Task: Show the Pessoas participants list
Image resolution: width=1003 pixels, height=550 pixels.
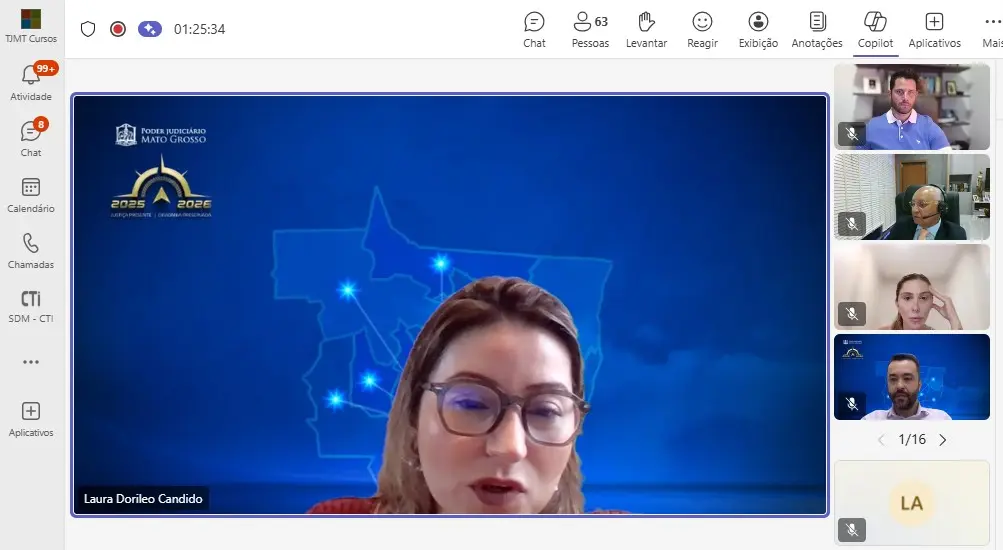Action: coord(590,29)
